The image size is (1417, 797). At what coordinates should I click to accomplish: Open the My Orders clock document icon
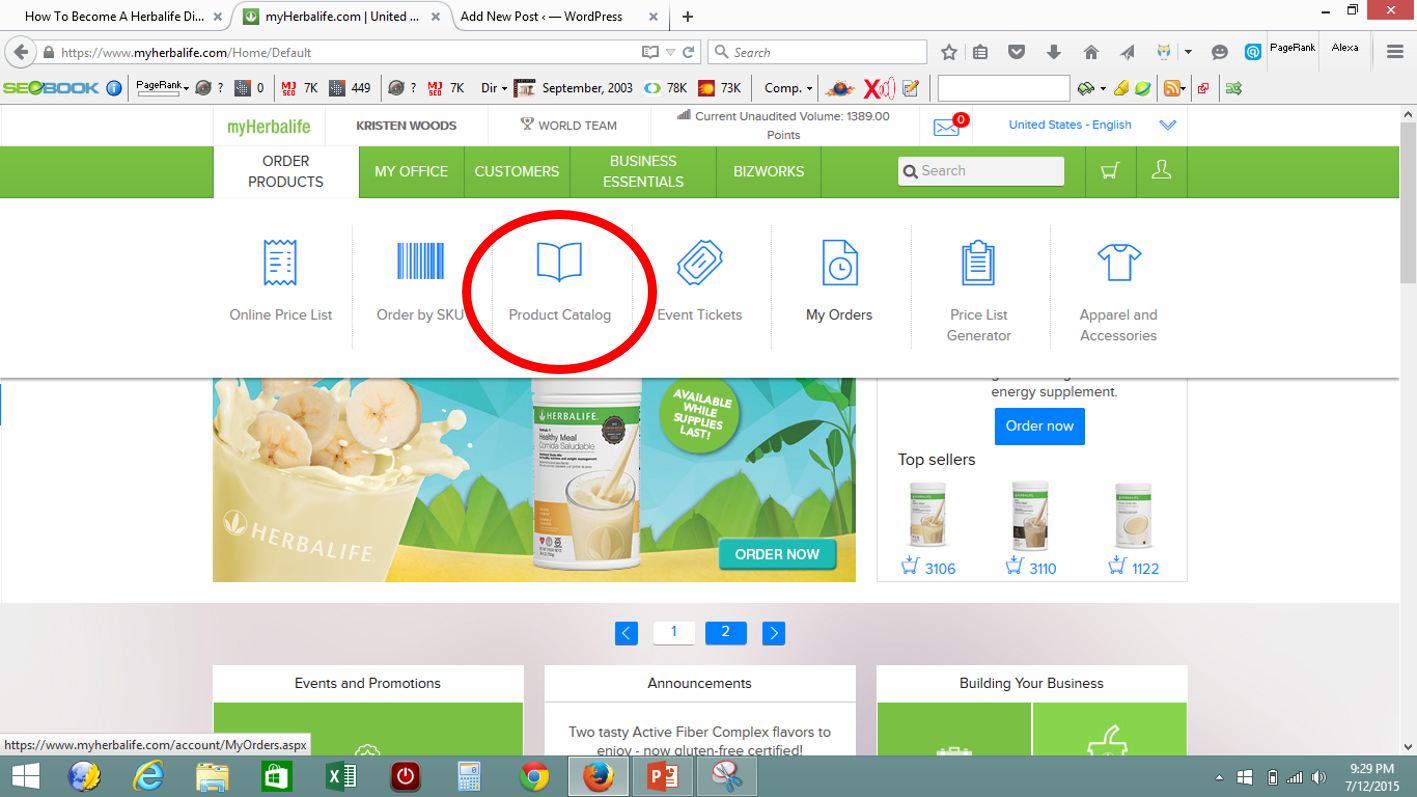coord(840,263)
